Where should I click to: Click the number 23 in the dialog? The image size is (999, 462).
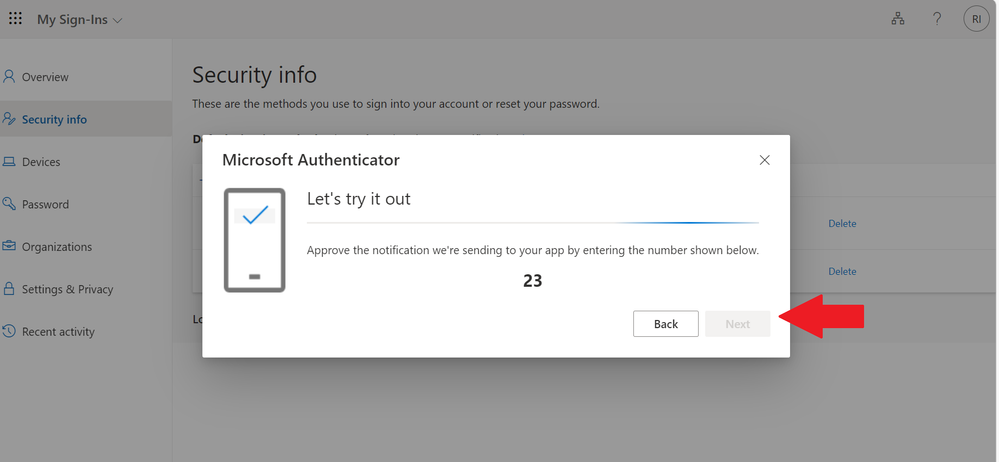tap(532, 281)
